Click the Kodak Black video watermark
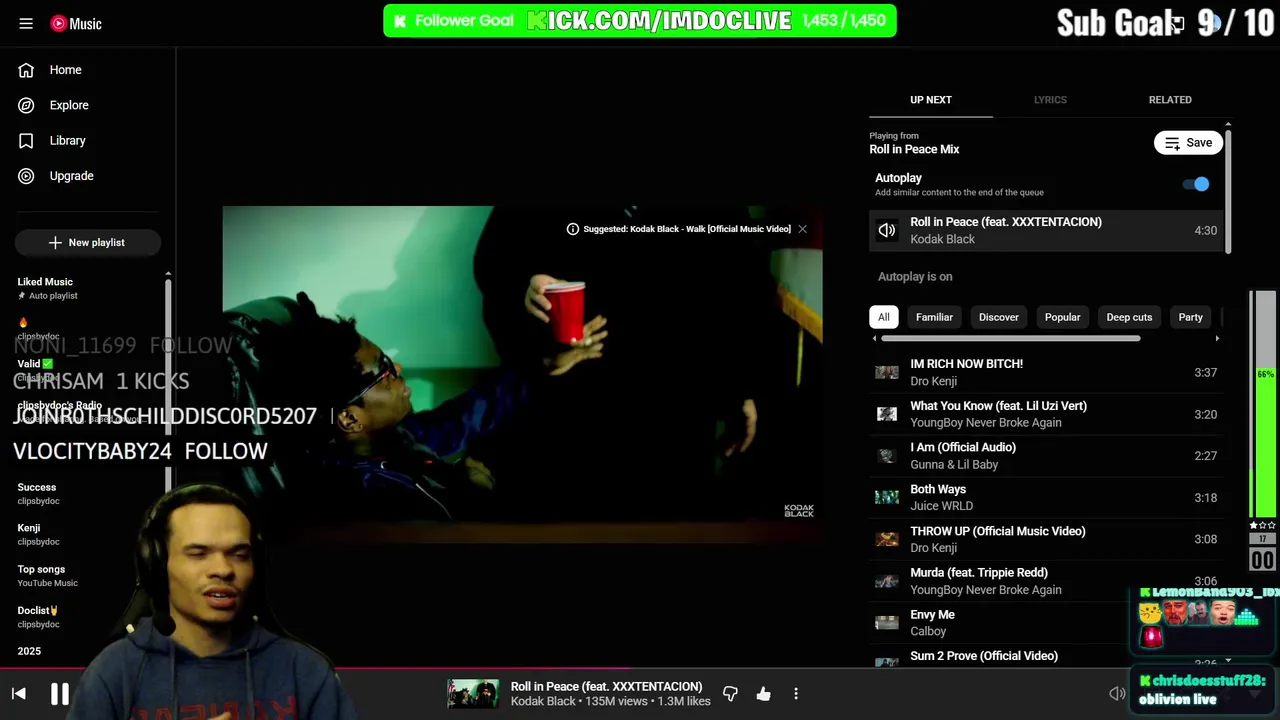Viewport: 1280px width, 720px height. (798, 510)
